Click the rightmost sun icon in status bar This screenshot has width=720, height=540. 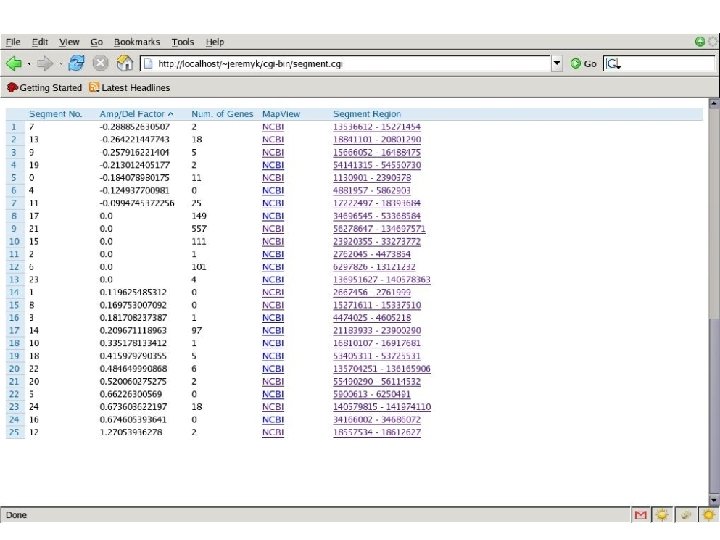(709, 515)
